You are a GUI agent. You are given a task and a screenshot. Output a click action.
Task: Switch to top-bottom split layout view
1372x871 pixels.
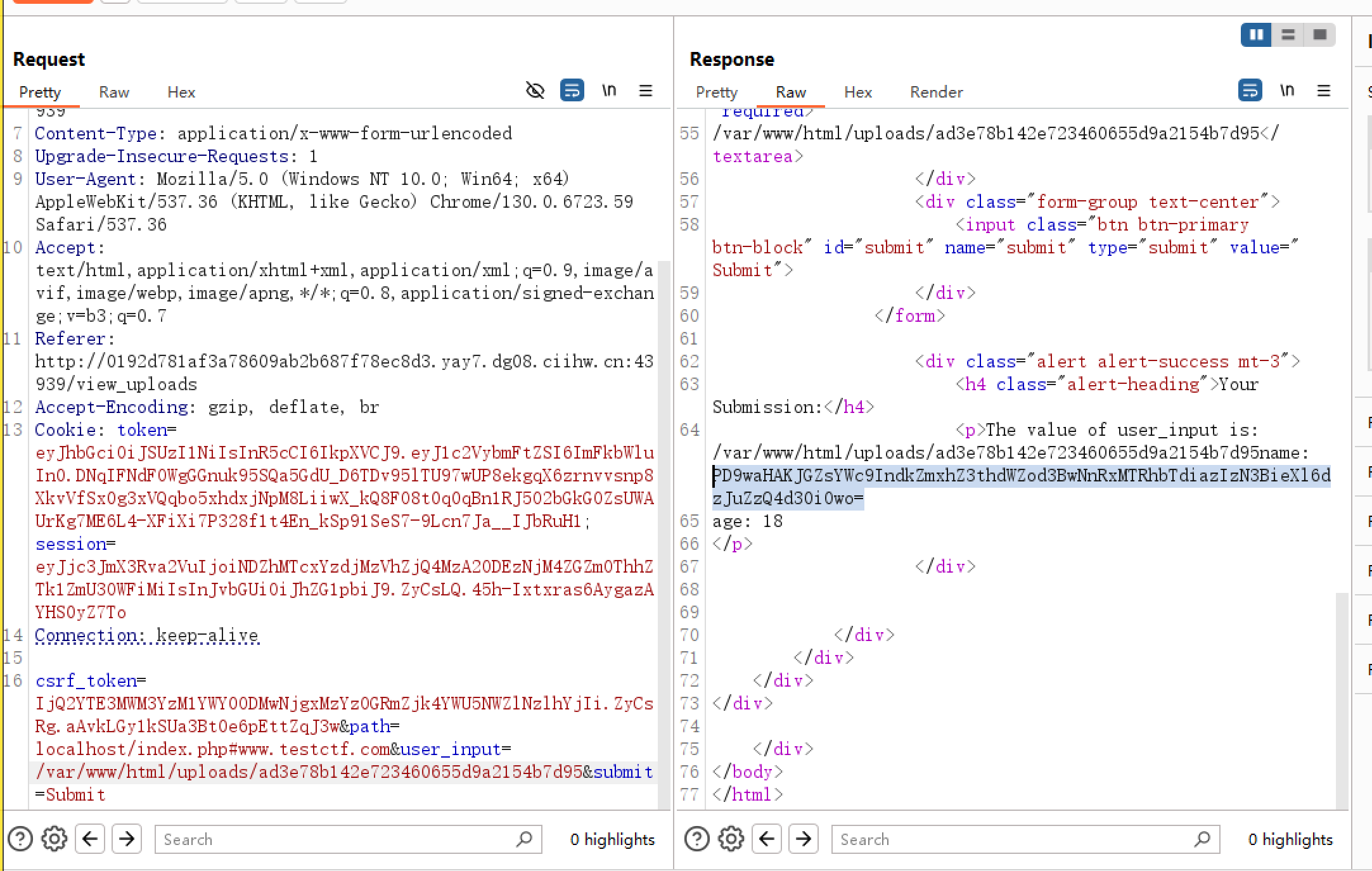[x=1288, y=34]
